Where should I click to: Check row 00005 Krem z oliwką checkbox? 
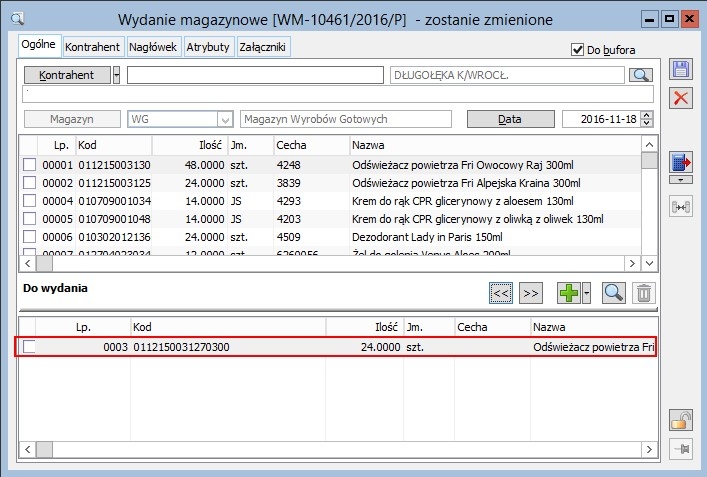29,219
